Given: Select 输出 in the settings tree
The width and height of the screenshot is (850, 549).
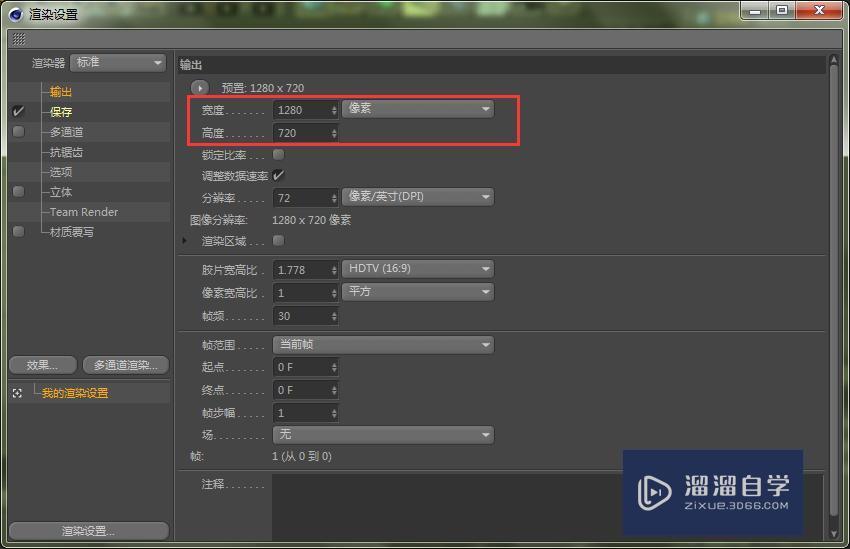Looking at the screenshot, I should (x=61, y=92).
